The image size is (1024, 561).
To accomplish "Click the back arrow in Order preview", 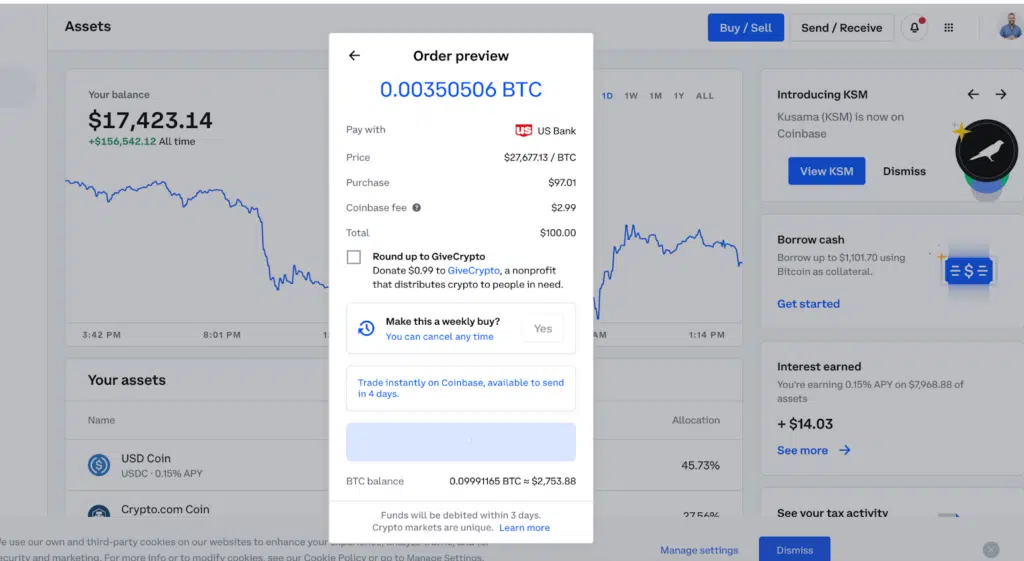I will tap(354, 56).
